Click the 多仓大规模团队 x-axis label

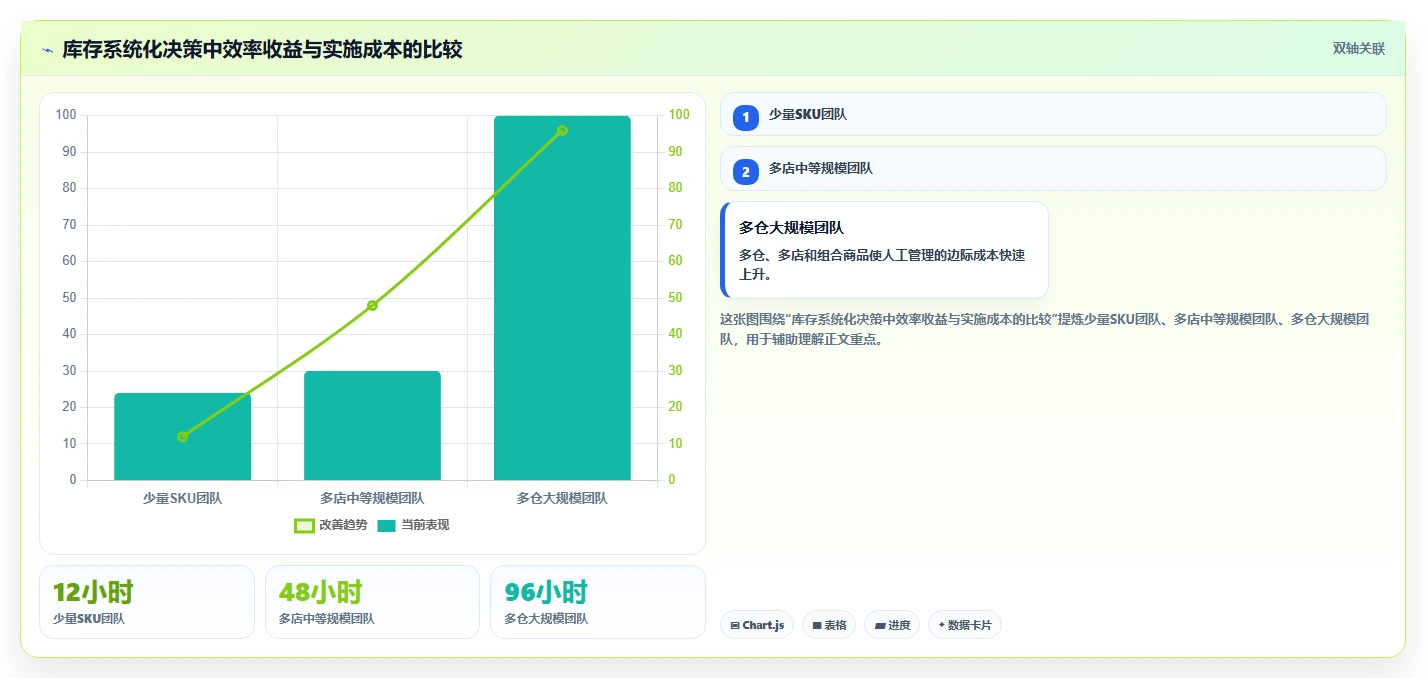562,498
